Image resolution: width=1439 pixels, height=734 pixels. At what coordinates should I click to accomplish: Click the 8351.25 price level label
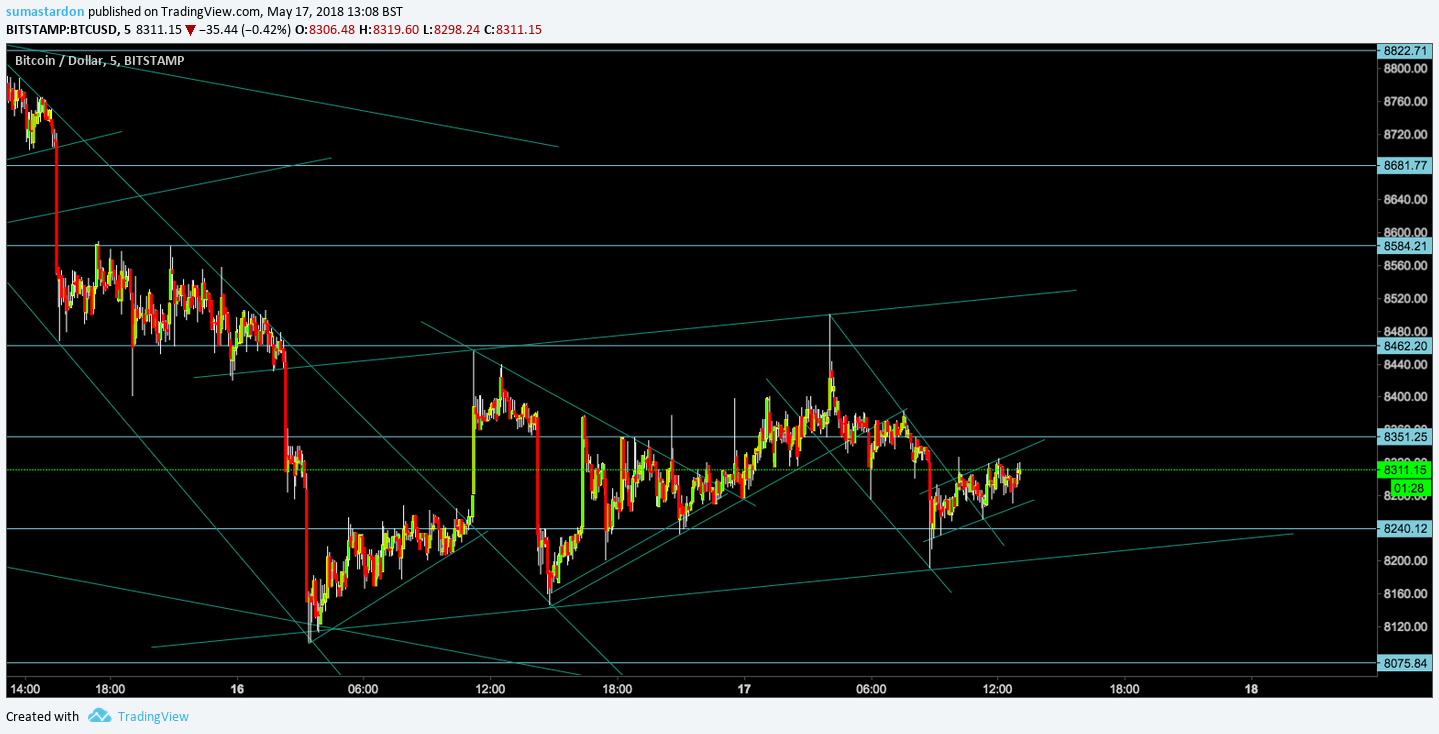(x=1406, y=436)
